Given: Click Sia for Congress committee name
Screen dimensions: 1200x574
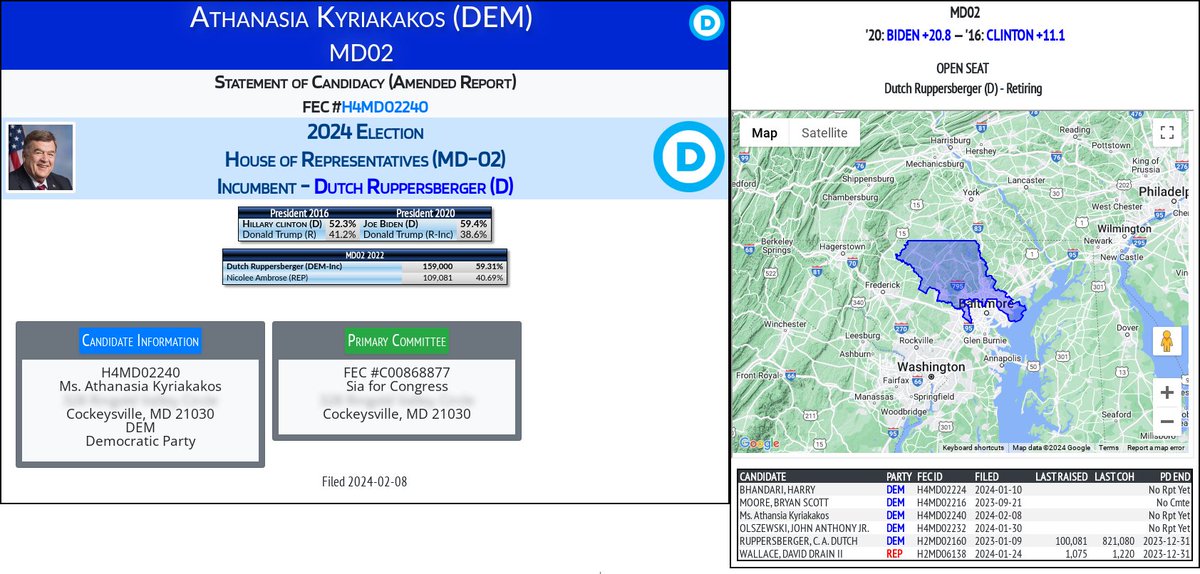Looking at the screenshot, I should [x=397, y=386].
